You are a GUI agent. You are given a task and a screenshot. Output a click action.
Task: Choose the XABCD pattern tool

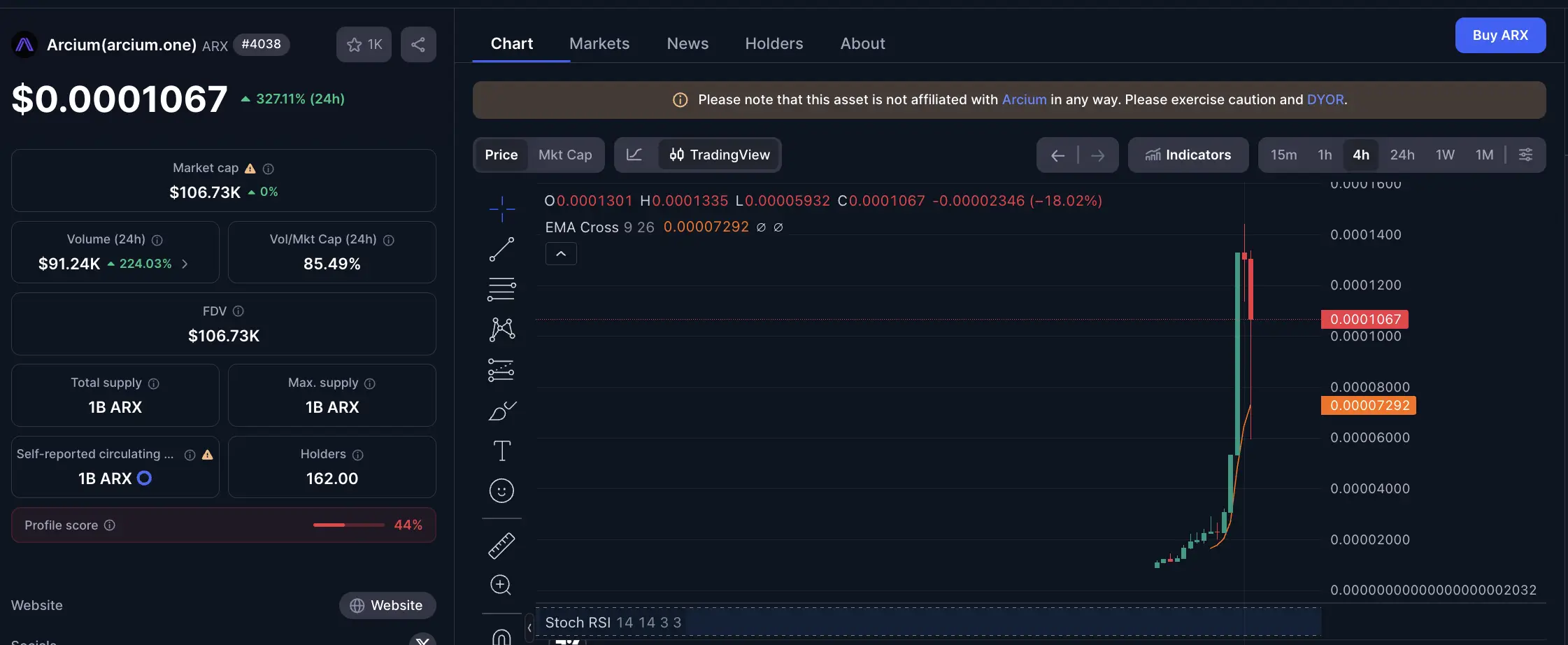[x=501, y=329]
